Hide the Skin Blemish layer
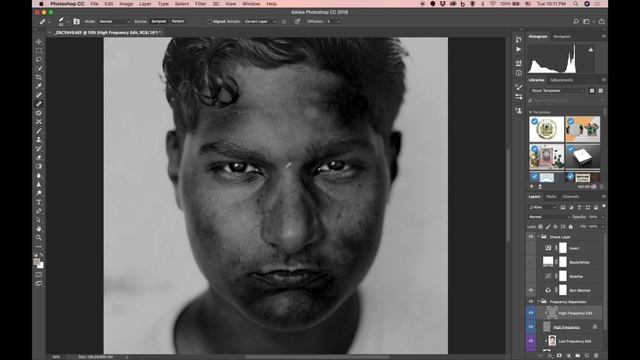 [x=531, y=290]
